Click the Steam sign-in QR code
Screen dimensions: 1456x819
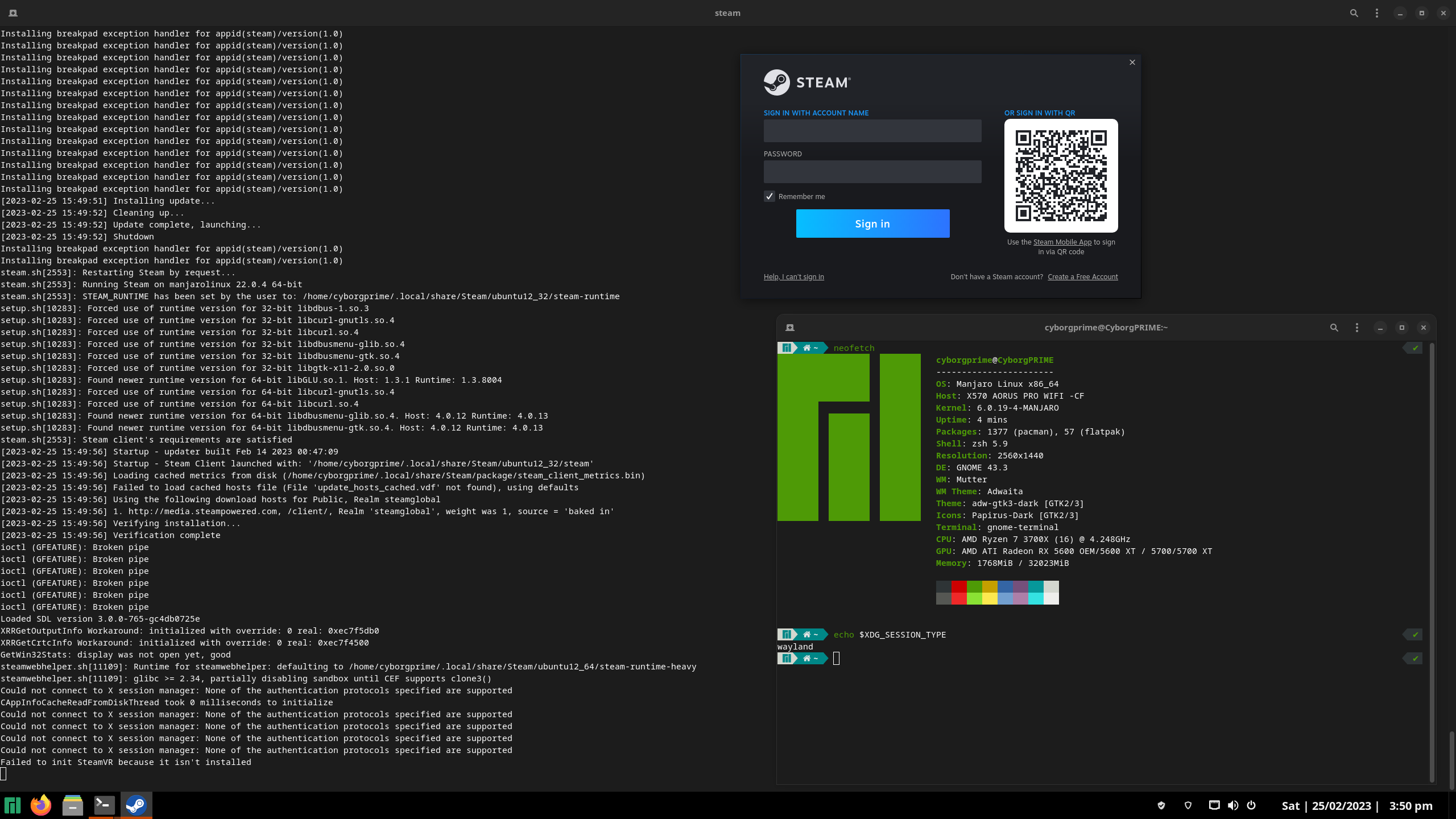[1061, 176]
